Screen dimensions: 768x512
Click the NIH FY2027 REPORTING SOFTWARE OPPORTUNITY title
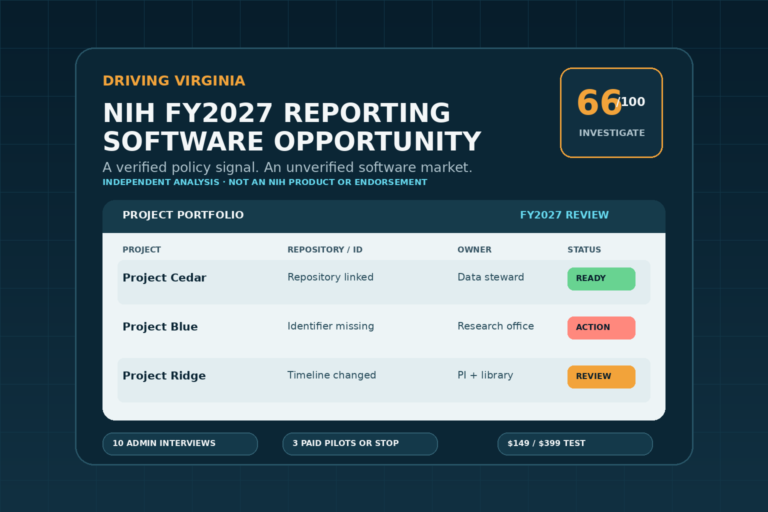coord(292,127)
